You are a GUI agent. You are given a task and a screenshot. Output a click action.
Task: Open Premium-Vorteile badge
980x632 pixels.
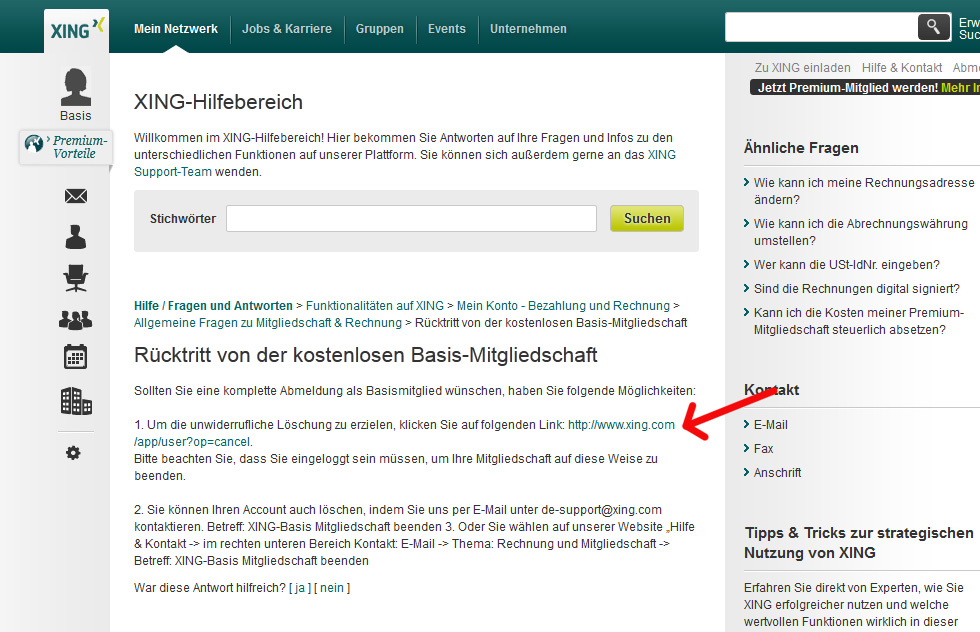click(66, 147)
